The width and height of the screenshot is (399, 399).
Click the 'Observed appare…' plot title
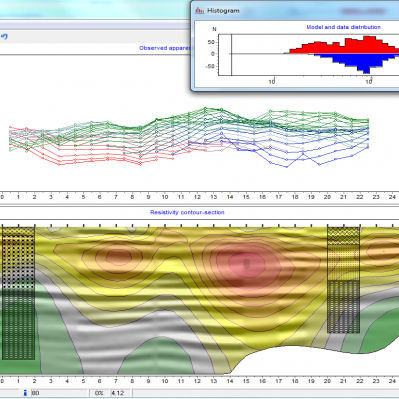click(164, 48)
